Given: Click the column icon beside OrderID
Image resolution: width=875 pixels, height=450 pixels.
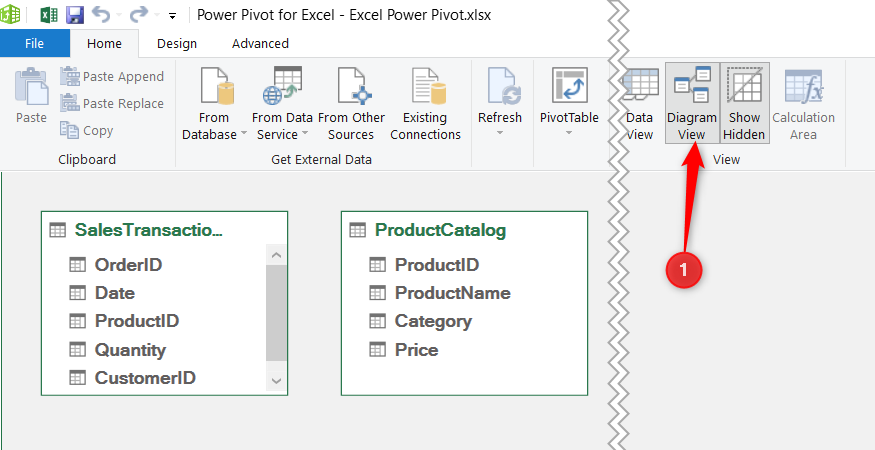Looking at the screenshot, I should click(78, 264).
